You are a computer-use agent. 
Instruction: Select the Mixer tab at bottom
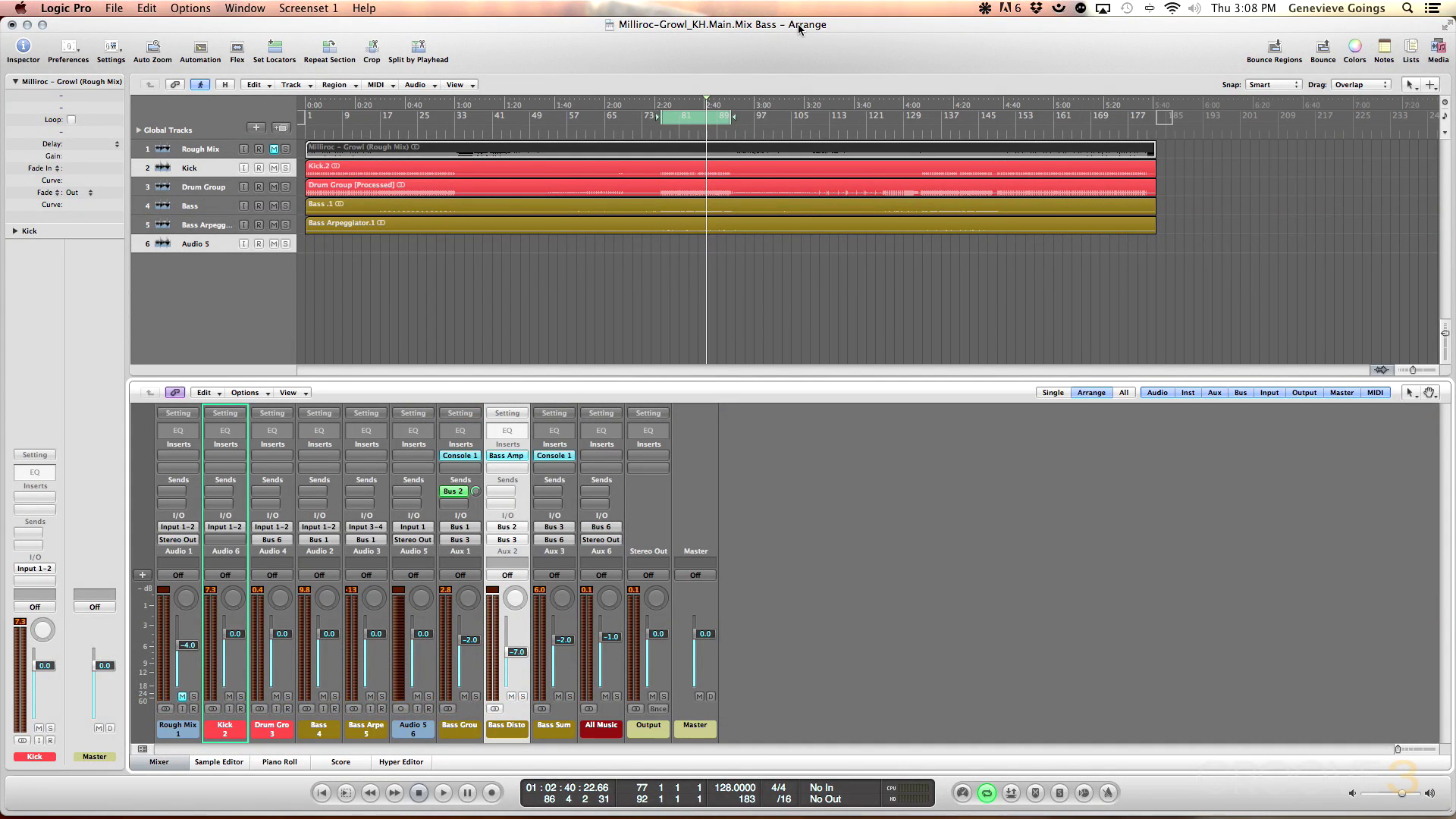pyautogui.click(x=159, y=762)
